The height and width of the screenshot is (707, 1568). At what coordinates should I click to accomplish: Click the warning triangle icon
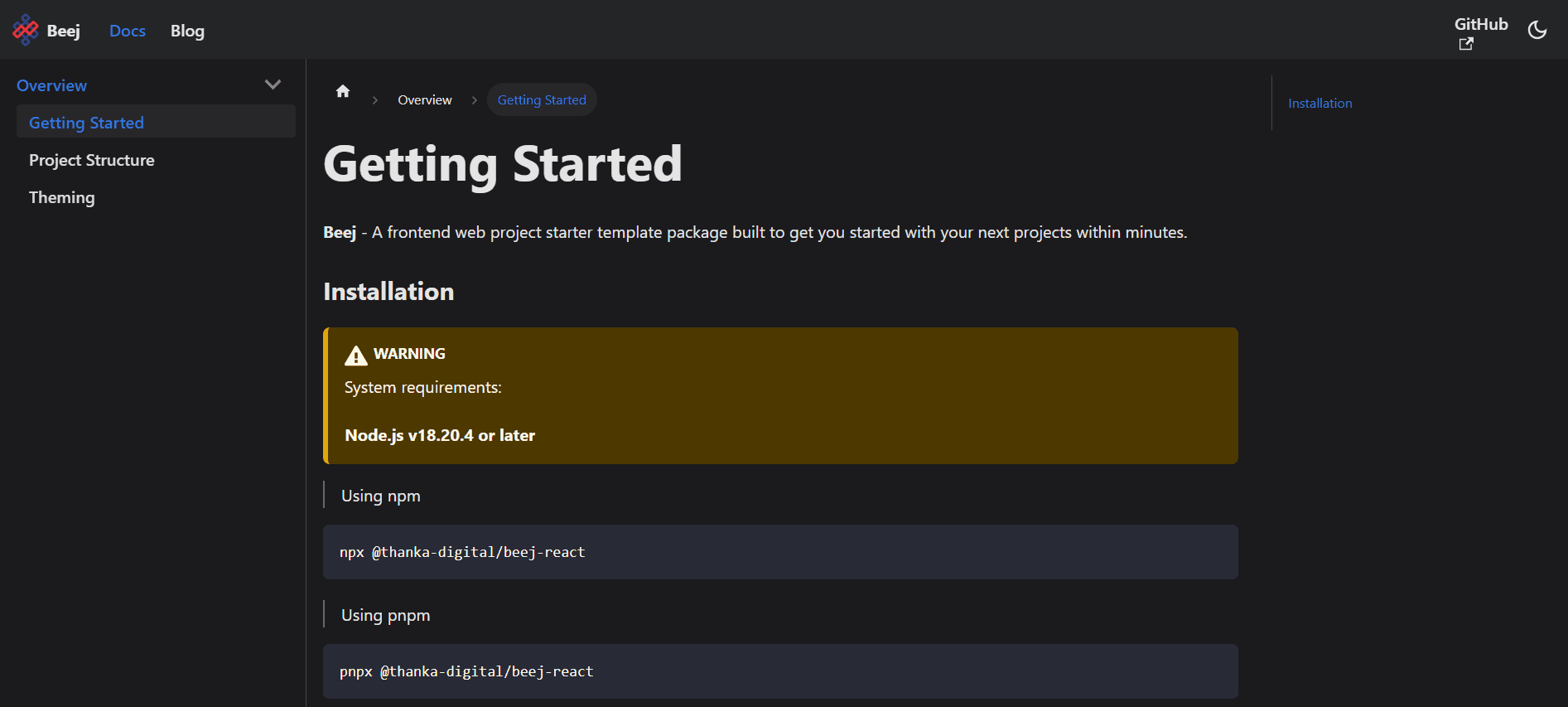[x=356, y=355]
